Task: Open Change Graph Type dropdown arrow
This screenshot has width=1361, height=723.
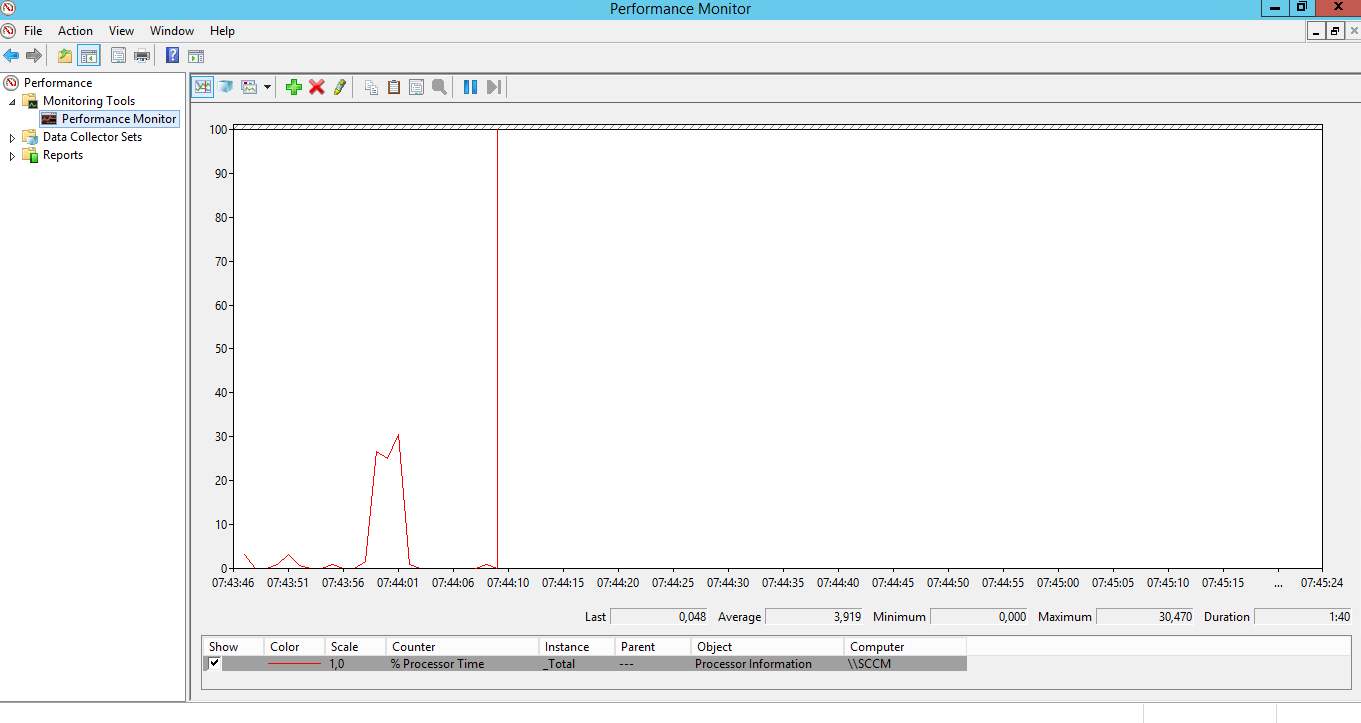Action: tap(267, 88)
